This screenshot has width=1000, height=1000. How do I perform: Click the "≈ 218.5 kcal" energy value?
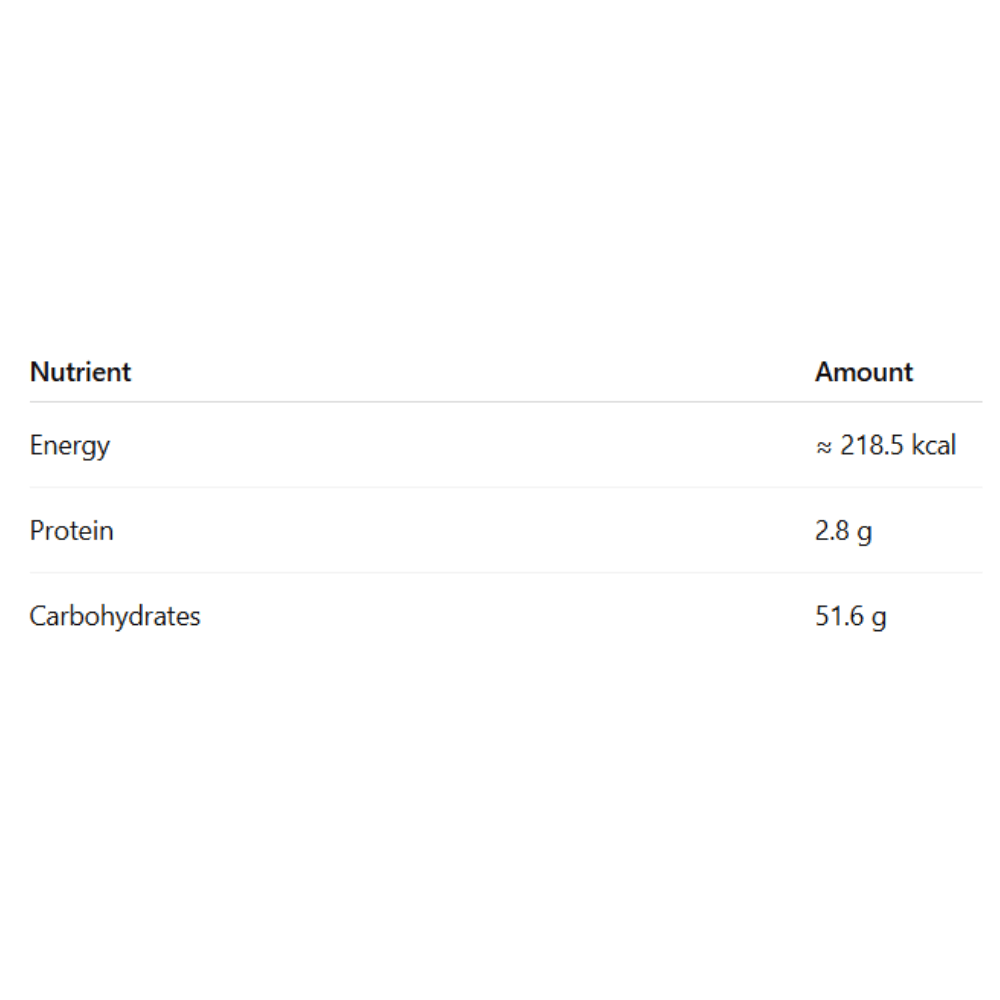[x=886, y=445]
